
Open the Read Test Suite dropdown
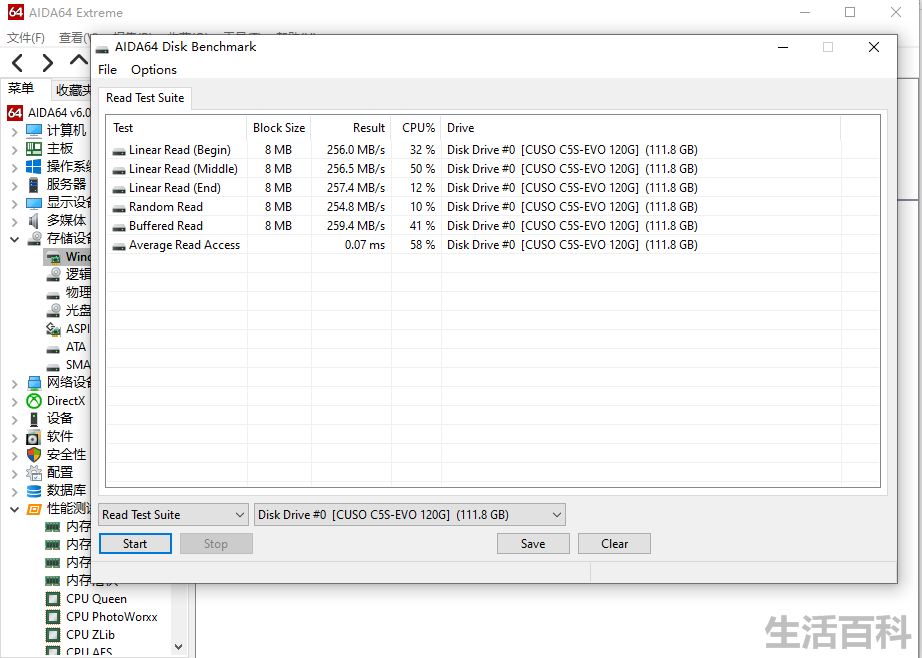173,515
